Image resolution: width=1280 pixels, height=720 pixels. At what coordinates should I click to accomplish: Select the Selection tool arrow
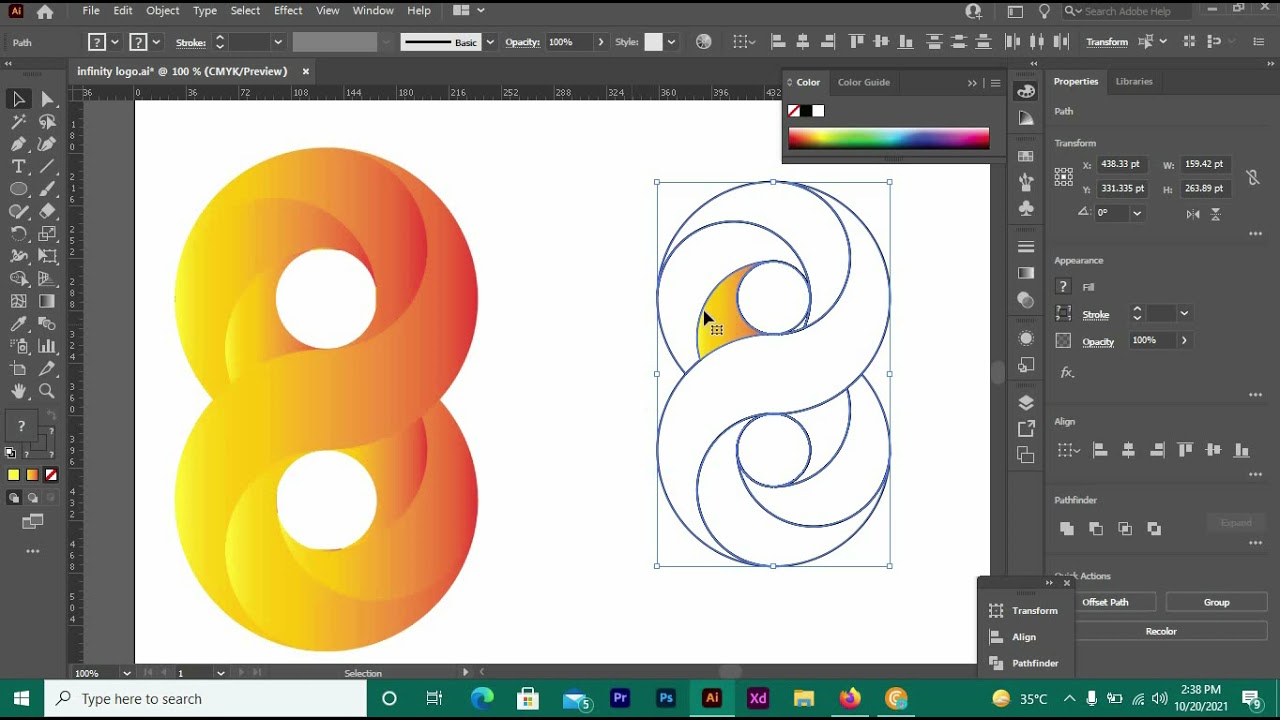(18, 99)
